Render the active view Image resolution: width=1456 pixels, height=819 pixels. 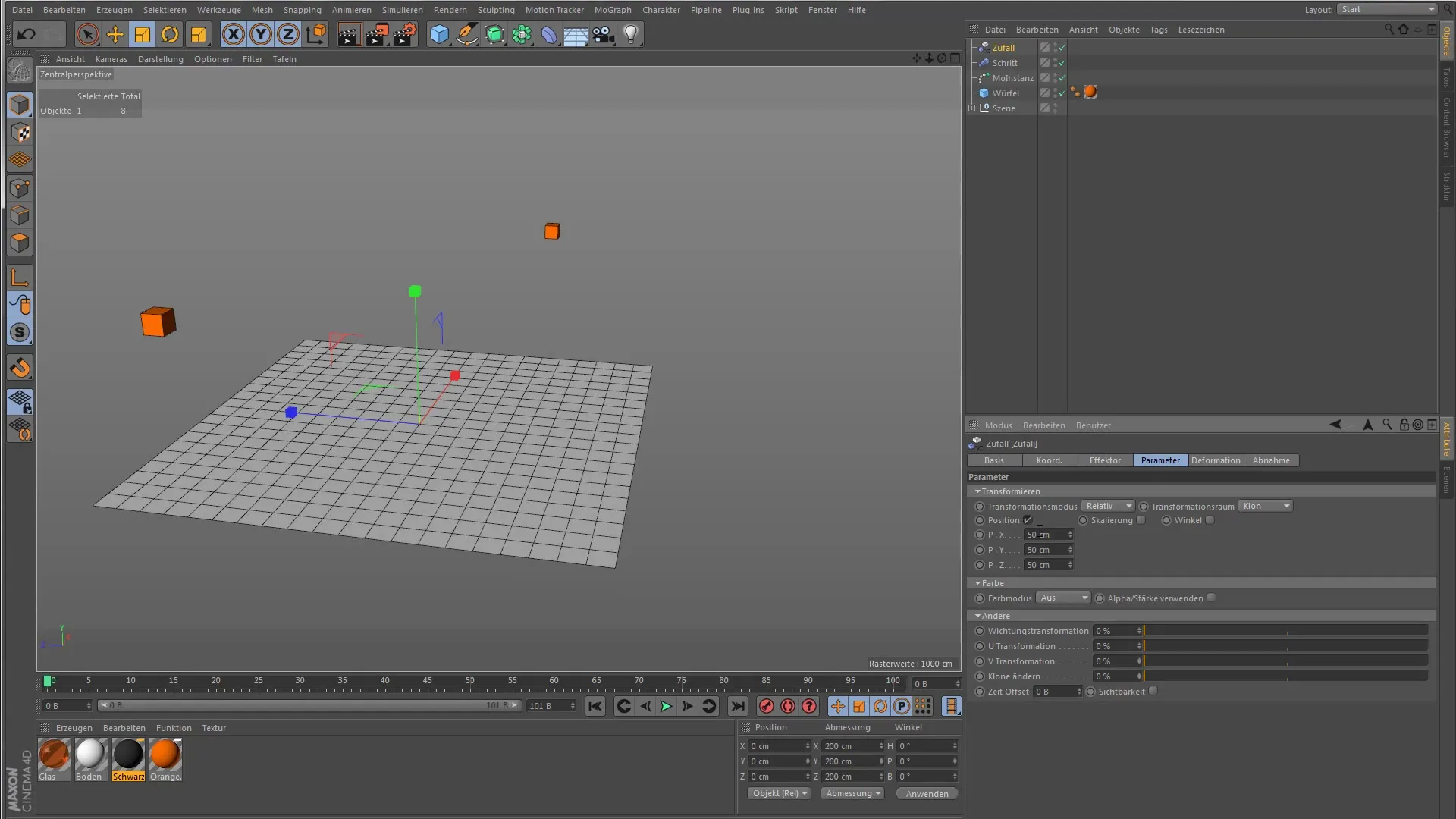[x=349, y=34]
